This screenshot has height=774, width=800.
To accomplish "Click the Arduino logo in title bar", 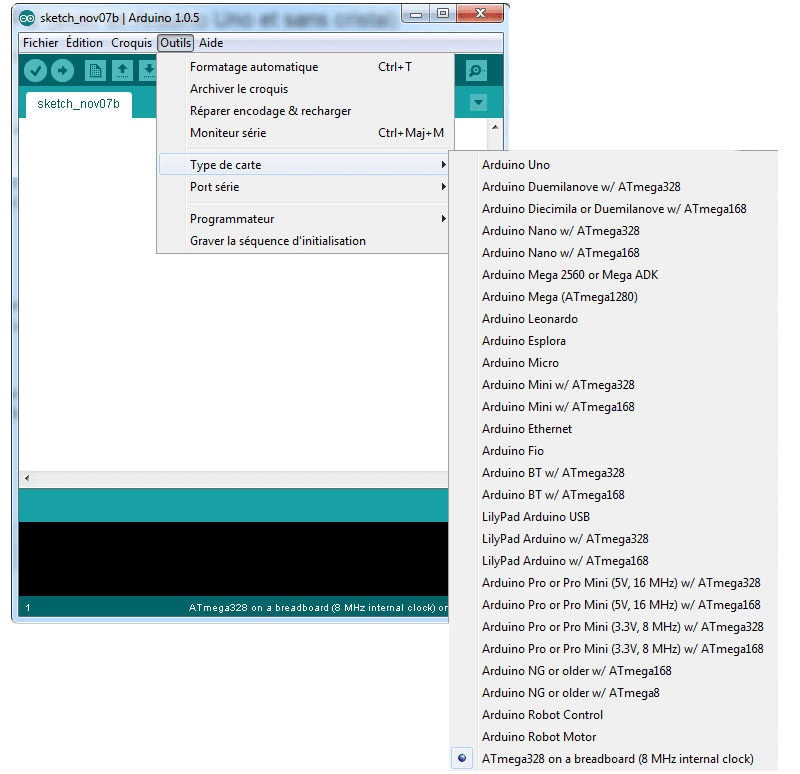I will tap(27, 18).
